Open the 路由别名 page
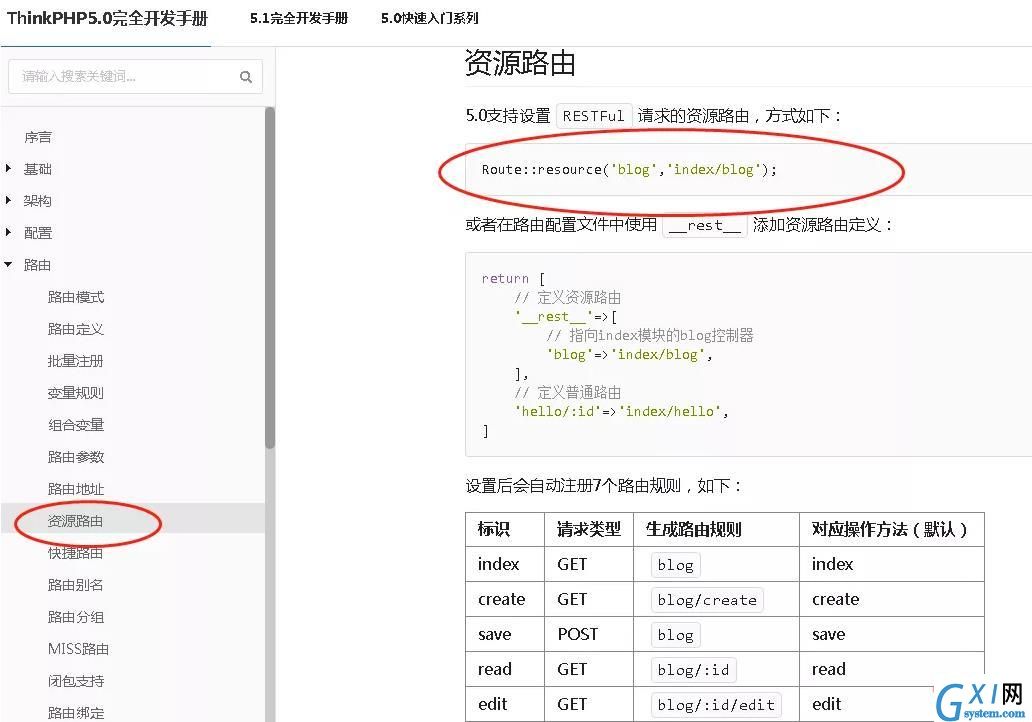This screenshot has height=722, width=1032. pos(76,584)
